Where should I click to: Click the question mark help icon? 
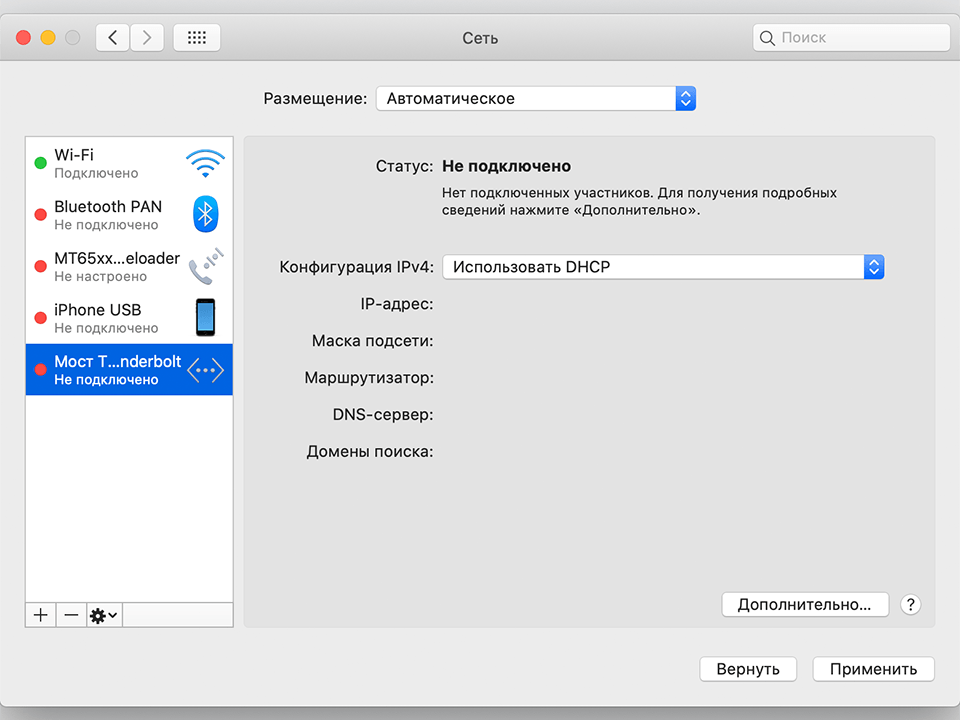(x=910, y=604)
